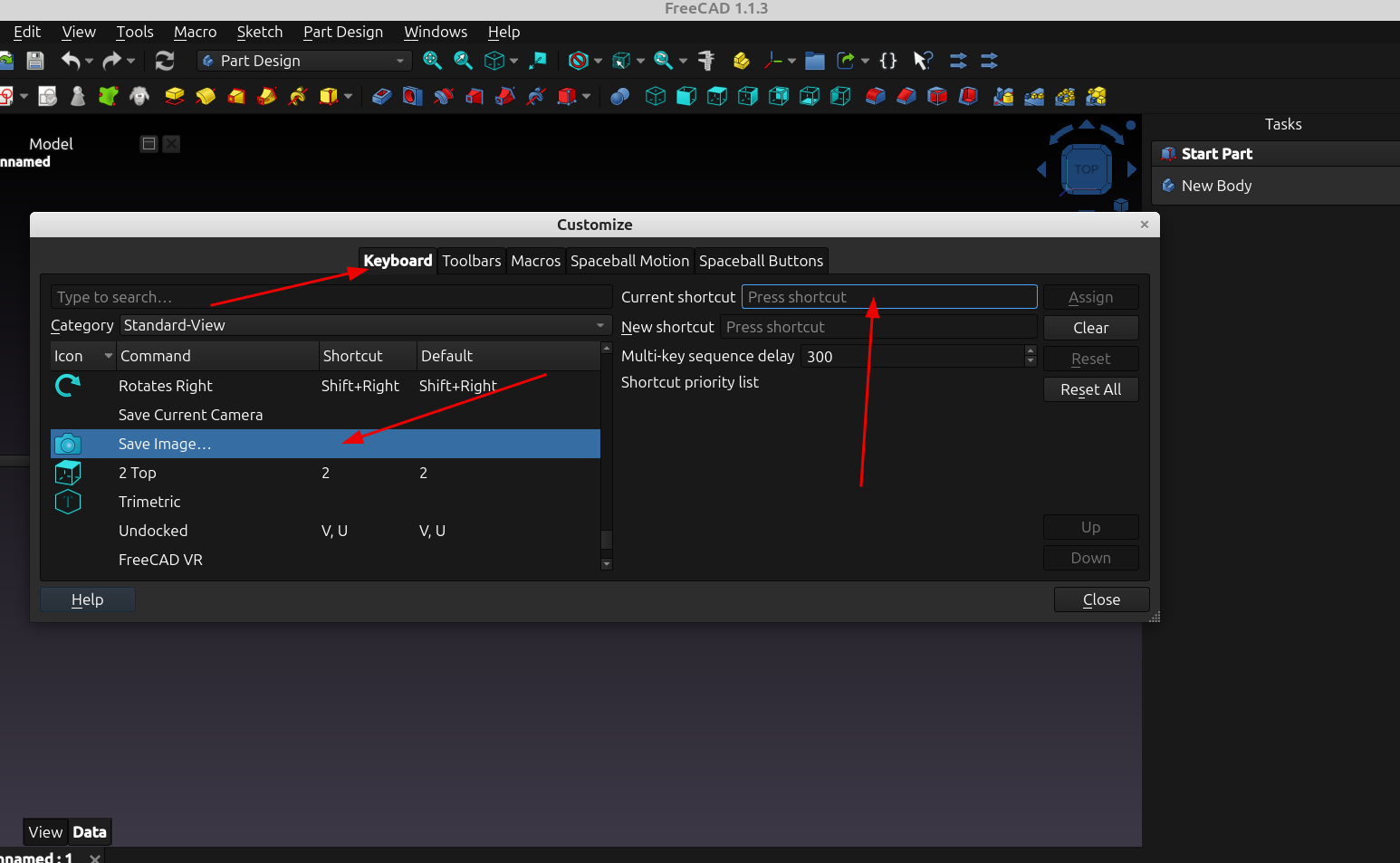The image size is (1400, 863).
Task: Increase the multi-key sequence delay value
Action: pos(1031,350)
